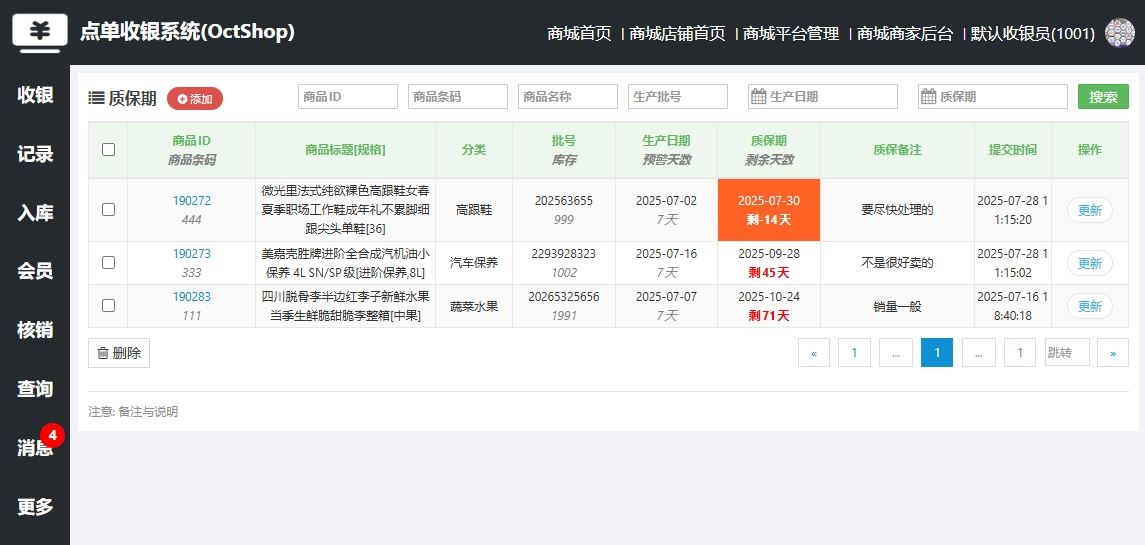
Task: Go to previous page with « button
Action: [814, 353]
